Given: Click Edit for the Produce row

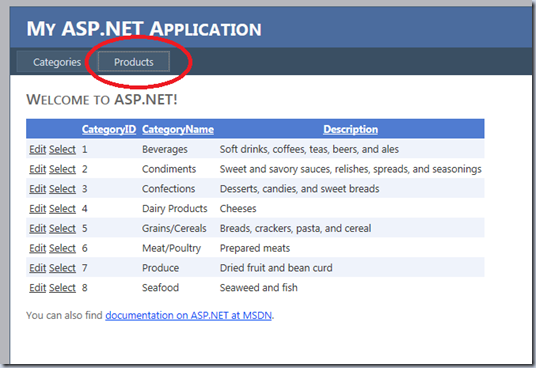Looking at the screenshot, I should pyautogui.click(x=37, y=268).
